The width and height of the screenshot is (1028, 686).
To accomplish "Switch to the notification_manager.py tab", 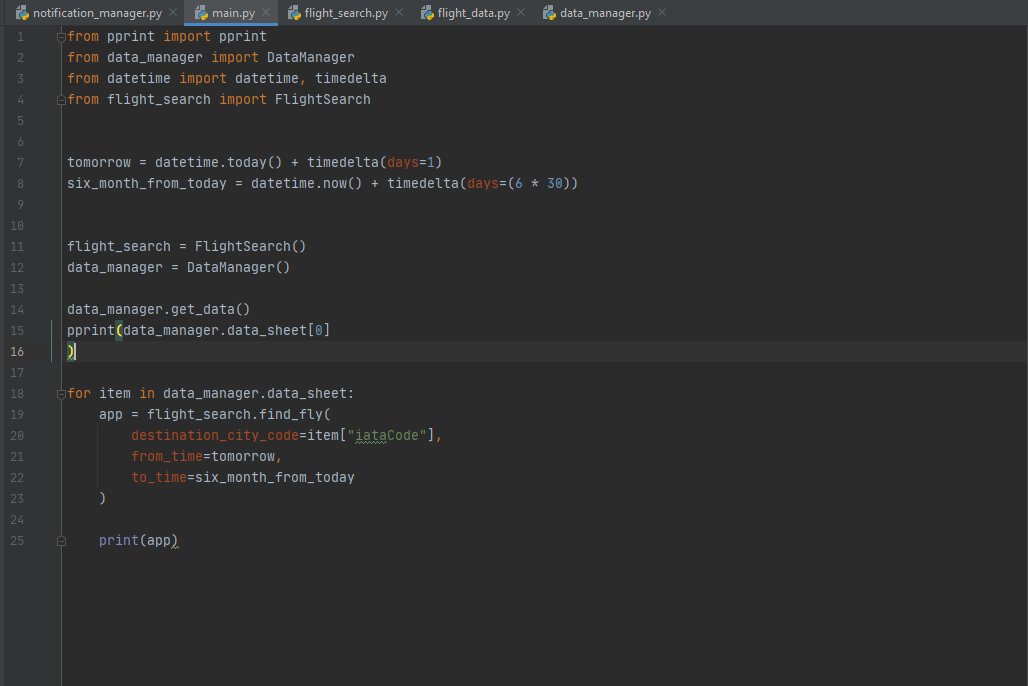I will (96, 12).
